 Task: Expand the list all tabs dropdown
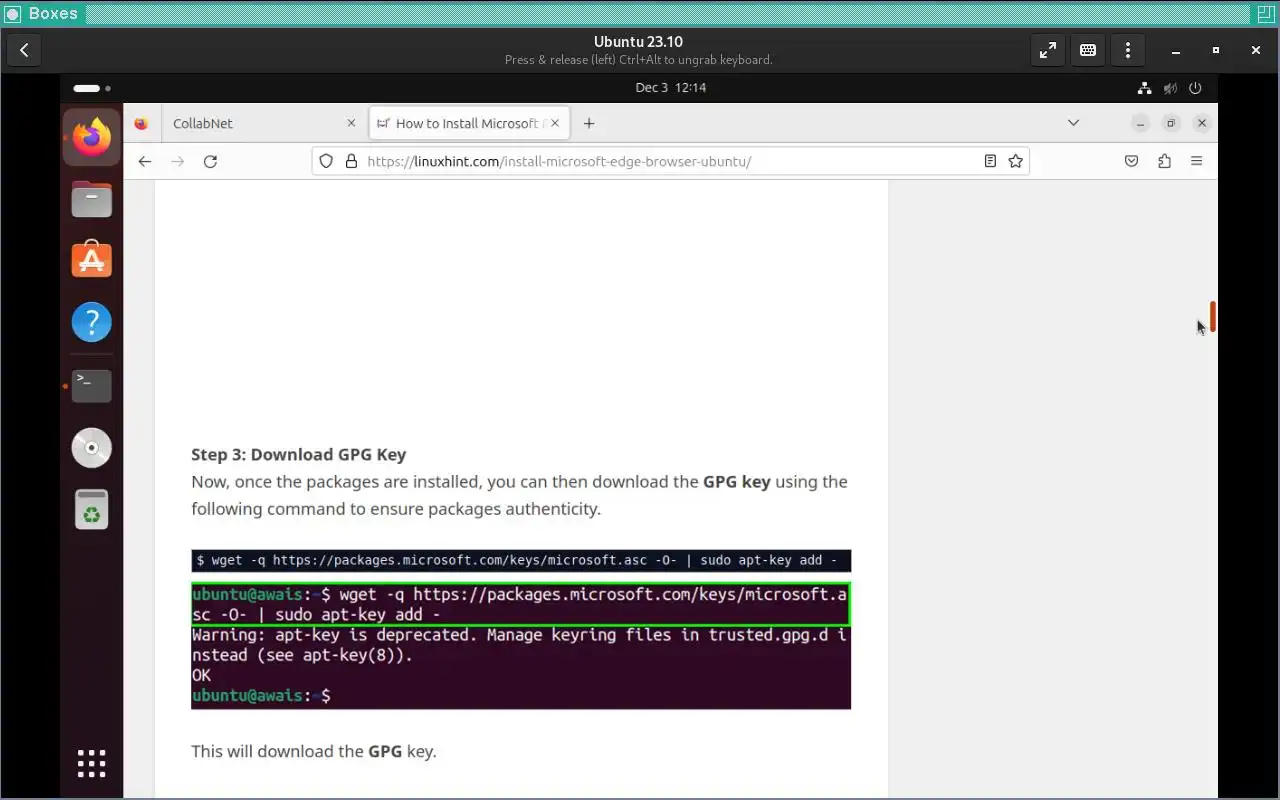[1073, 123]
